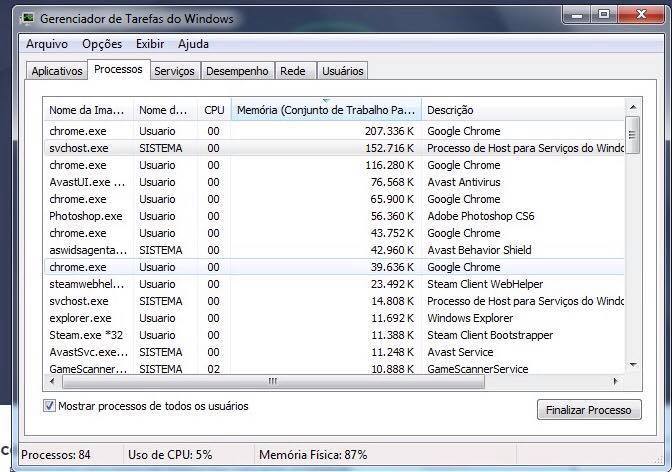The image size is (672, 472).
Task: Click the horizontal scroll left arrow
Action: pyautogui.click(x=52, y=381)
